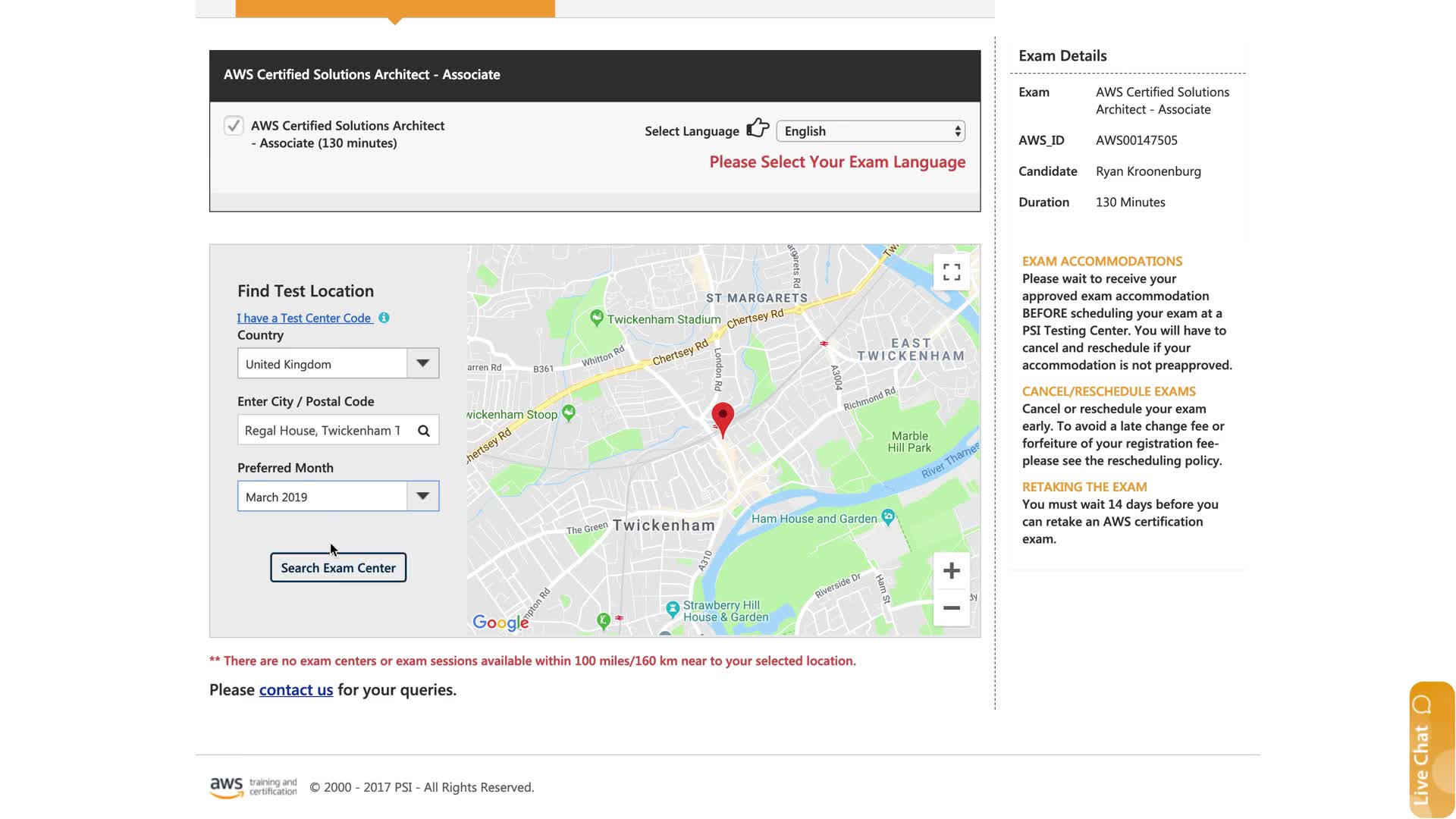The height and width of the screenshot is (819, 1456).
Task: Click Ham House and Garden marker
Action: (x=888, y=517)
